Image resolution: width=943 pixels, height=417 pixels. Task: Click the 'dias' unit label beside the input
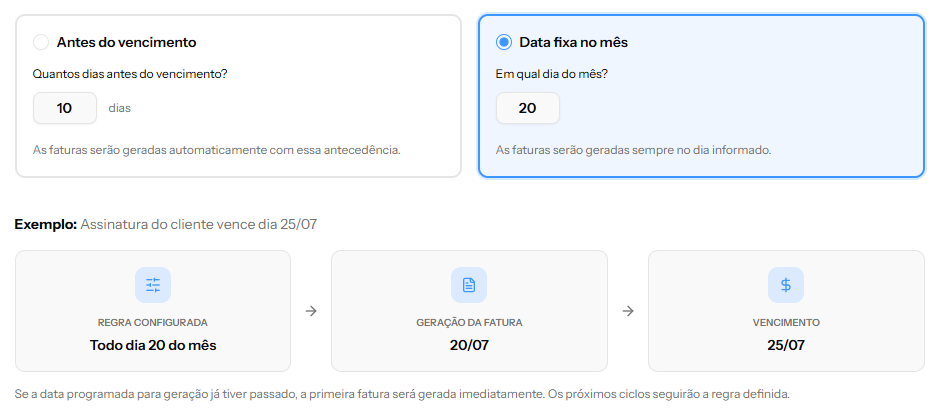[120, 108]
